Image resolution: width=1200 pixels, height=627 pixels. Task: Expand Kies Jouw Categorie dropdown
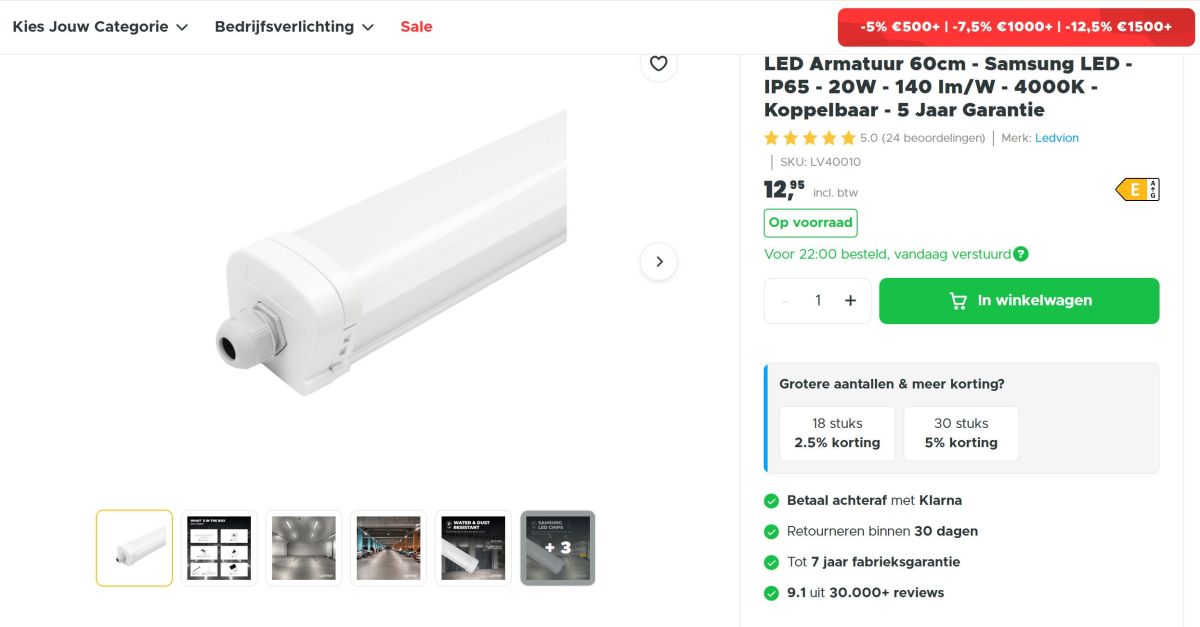[x=100, y=27]
